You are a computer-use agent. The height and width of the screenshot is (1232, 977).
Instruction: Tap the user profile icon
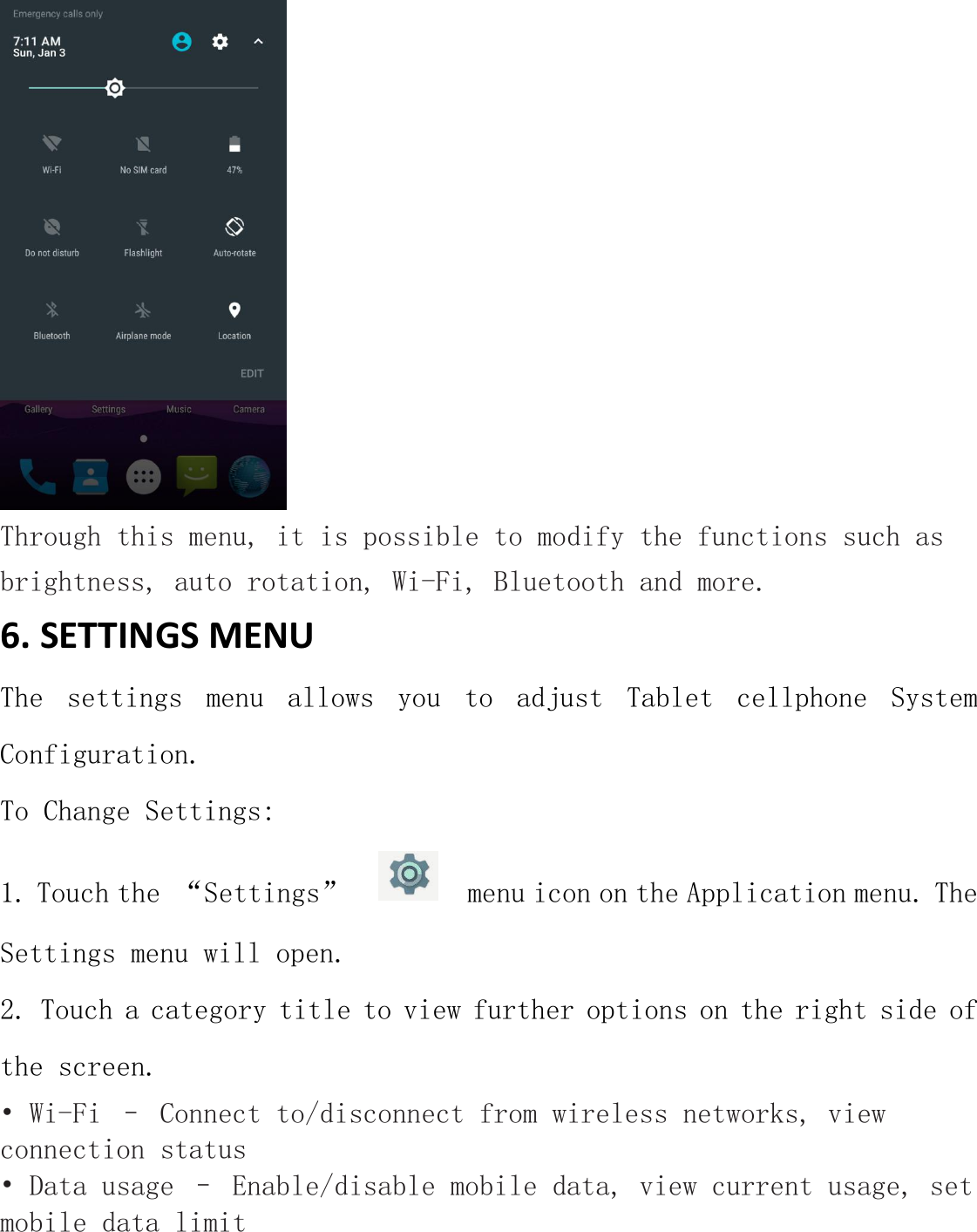click(181, 42)
